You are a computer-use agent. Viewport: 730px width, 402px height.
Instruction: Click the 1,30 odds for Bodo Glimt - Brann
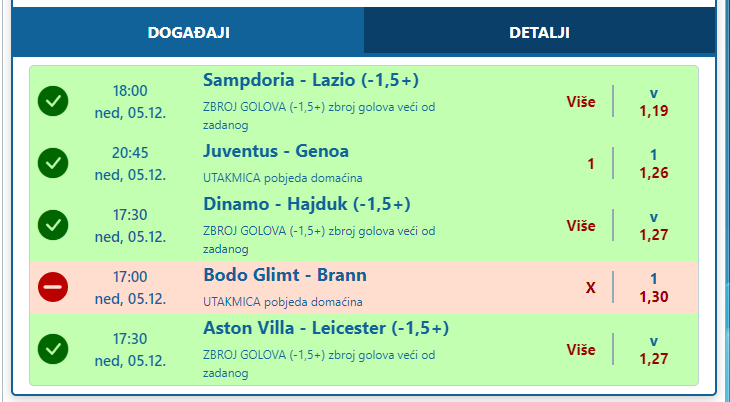point(654,297)
